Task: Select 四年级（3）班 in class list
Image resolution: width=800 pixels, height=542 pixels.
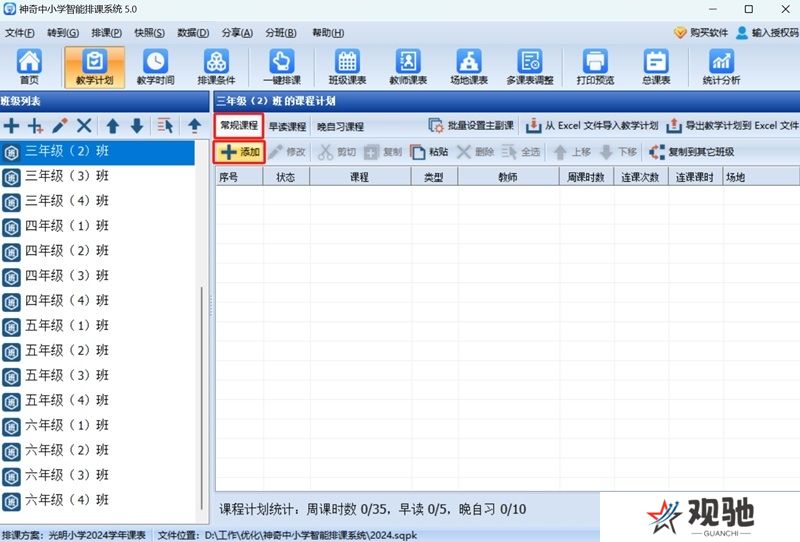Action: [x=97, y=276]
